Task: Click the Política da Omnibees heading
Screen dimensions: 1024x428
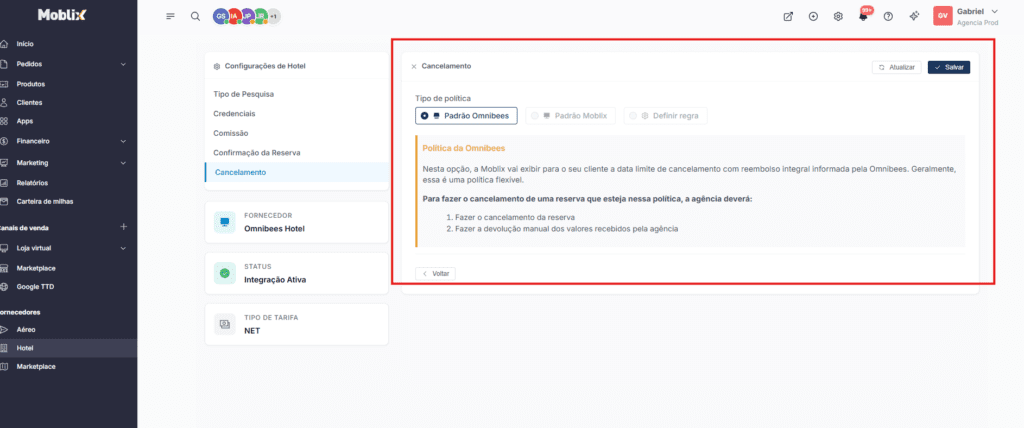Action: 464,148
